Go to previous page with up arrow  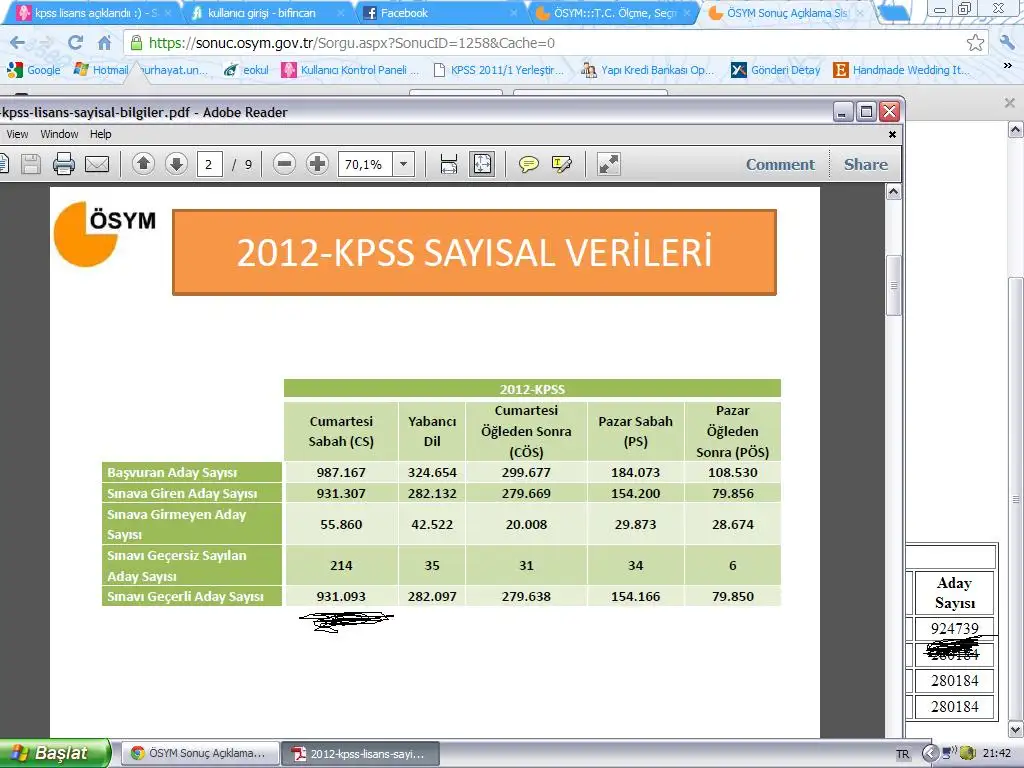coord(143,164)
